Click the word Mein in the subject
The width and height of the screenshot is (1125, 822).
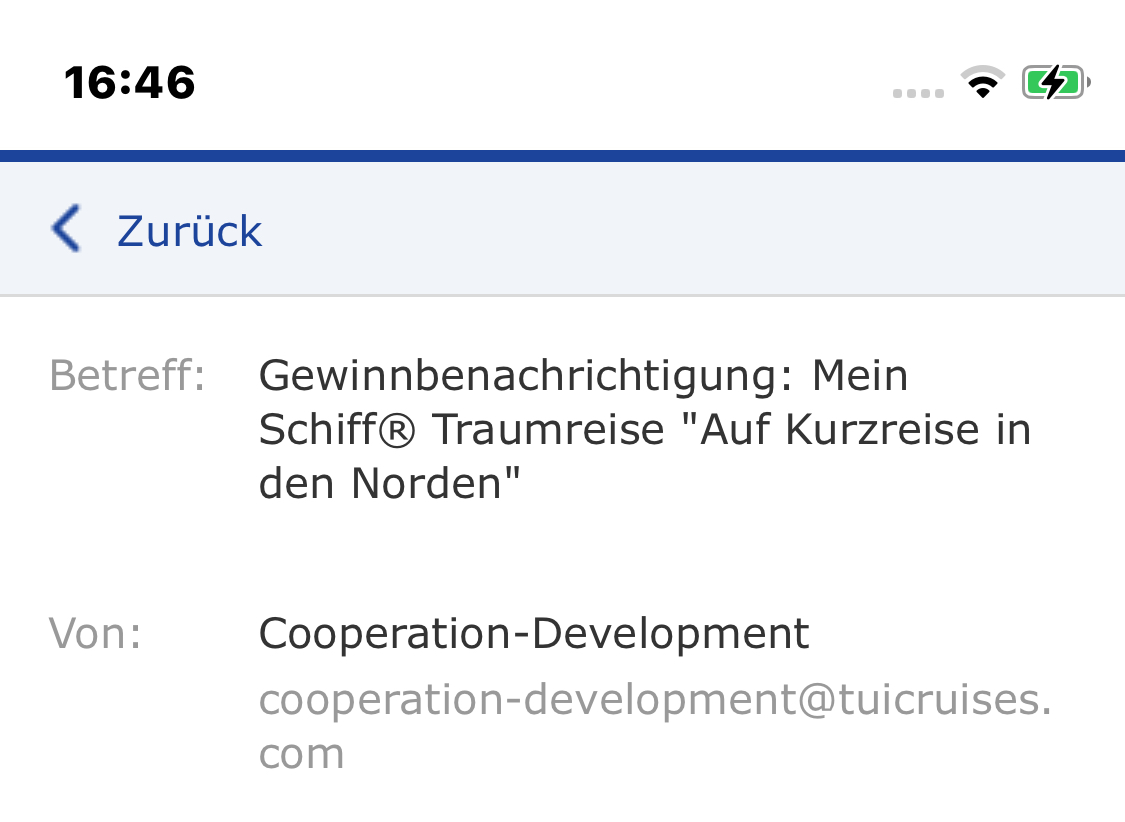(x=860, y=376)
